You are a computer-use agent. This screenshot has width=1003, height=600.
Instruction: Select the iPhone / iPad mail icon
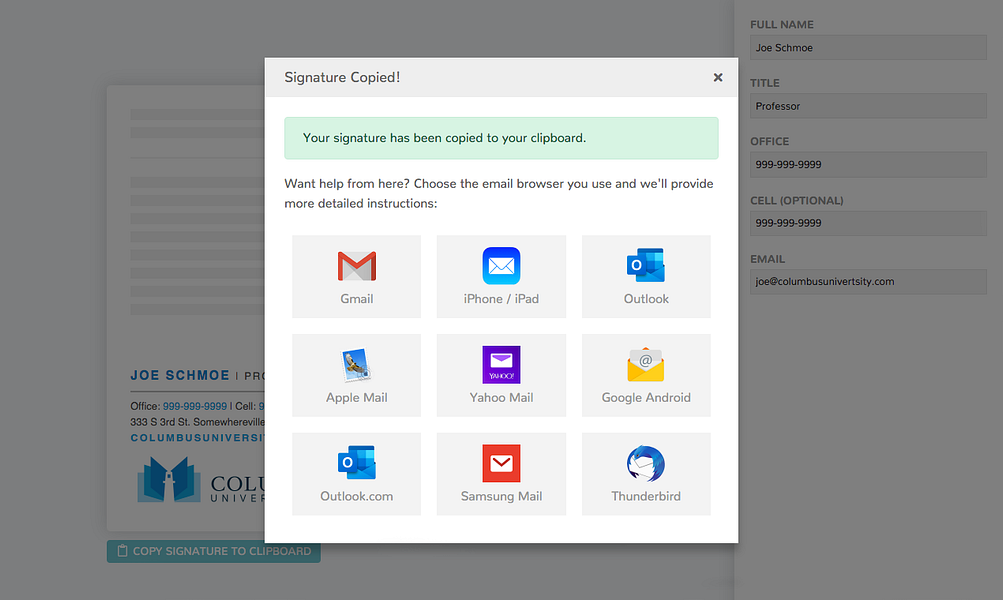coord(501,276)
